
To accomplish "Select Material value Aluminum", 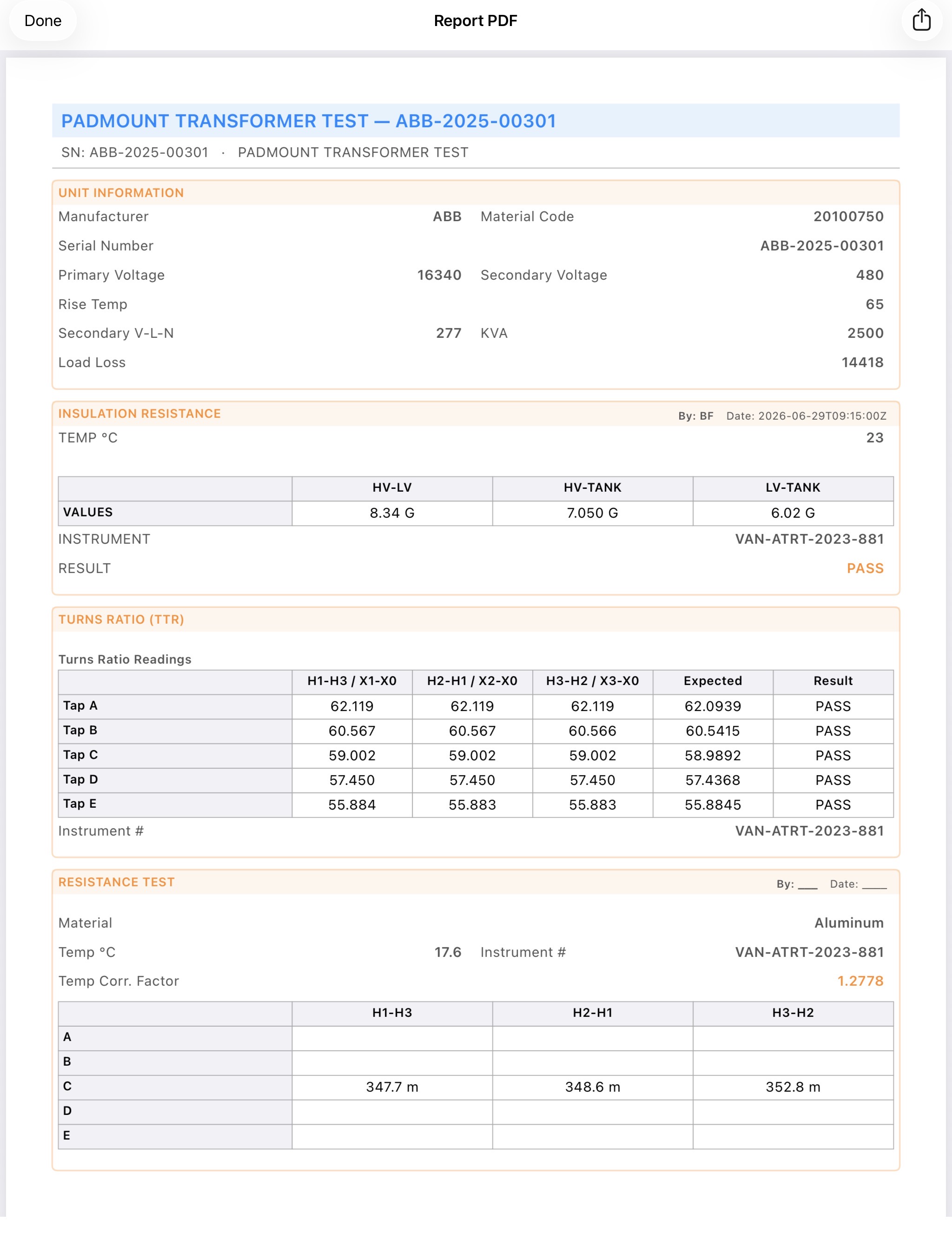I will pyautogui.click(x=849, y=923).
